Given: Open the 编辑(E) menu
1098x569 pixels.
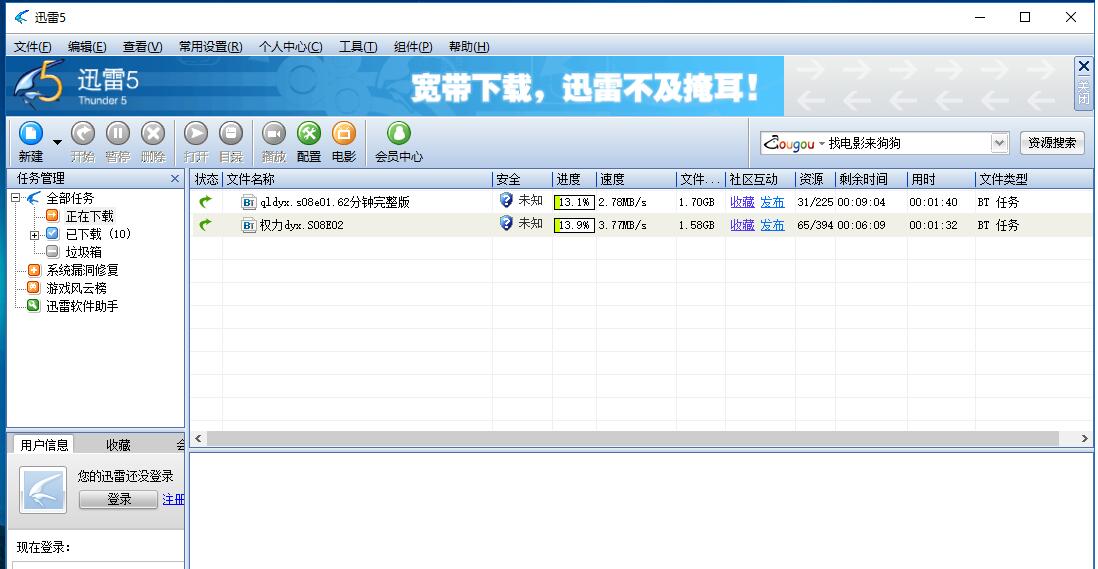Looking at the screenshot, I should tap(87, 47).
